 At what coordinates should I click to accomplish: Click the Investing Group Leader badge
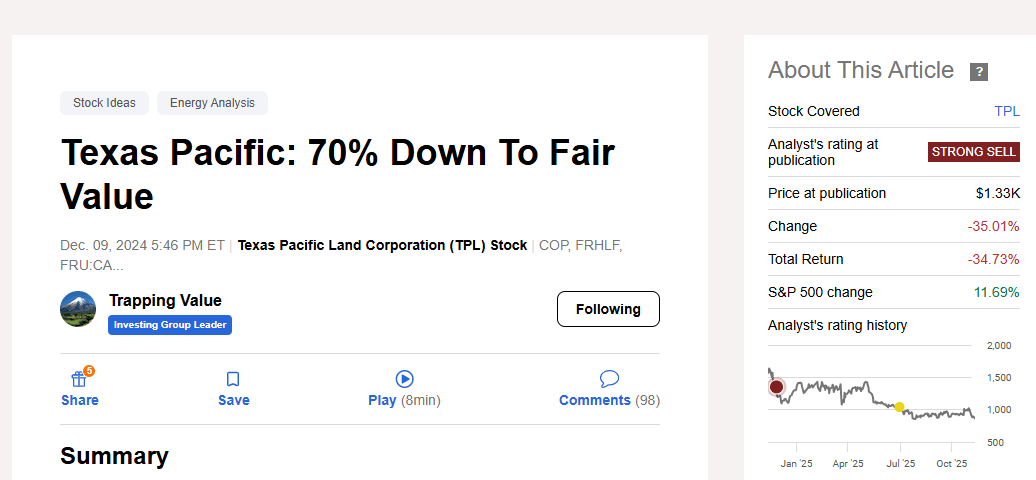(170, 325)
